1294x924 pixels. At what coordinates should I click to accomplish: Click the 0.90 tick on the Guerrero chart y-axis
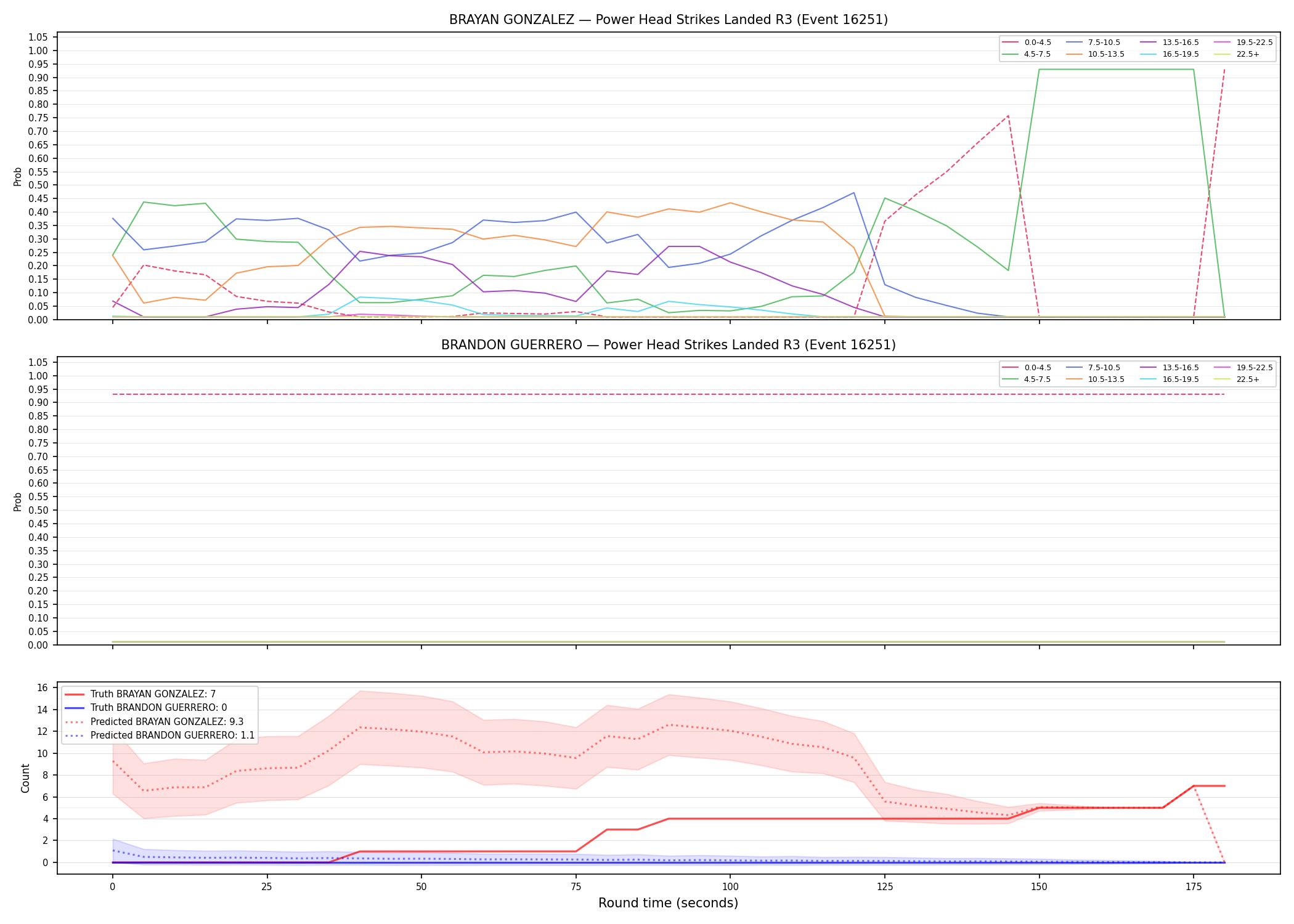point(38,403)
